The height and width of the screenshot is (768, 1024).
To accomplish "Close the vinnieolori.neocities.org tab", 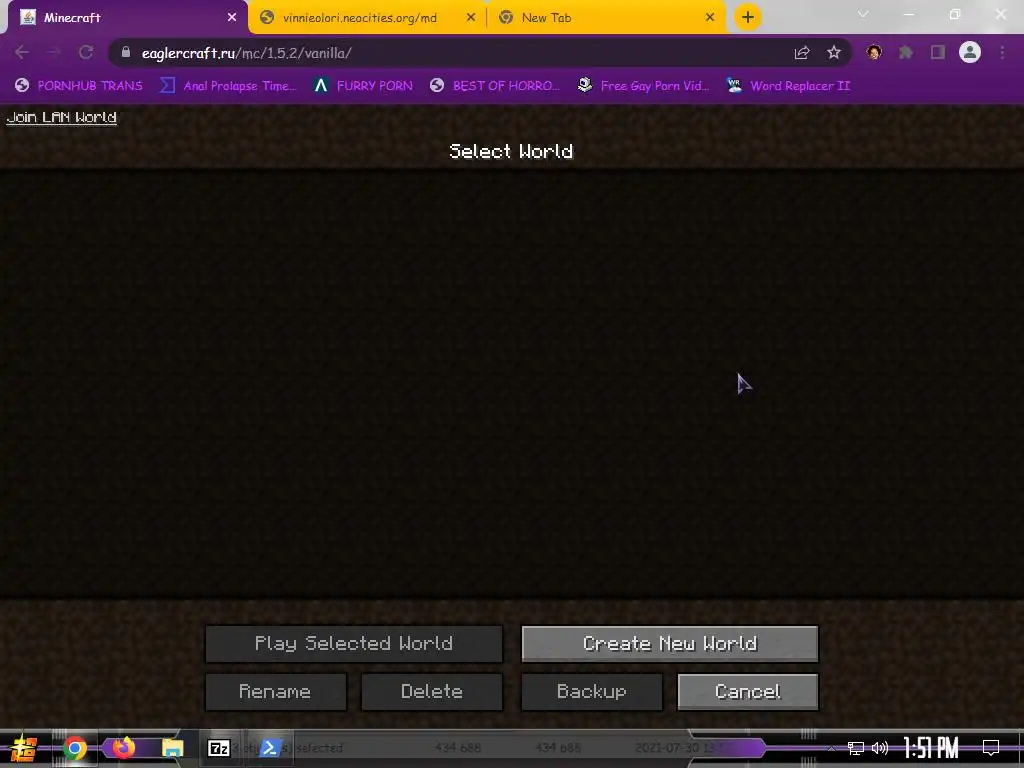I will (x=471, y=18).
